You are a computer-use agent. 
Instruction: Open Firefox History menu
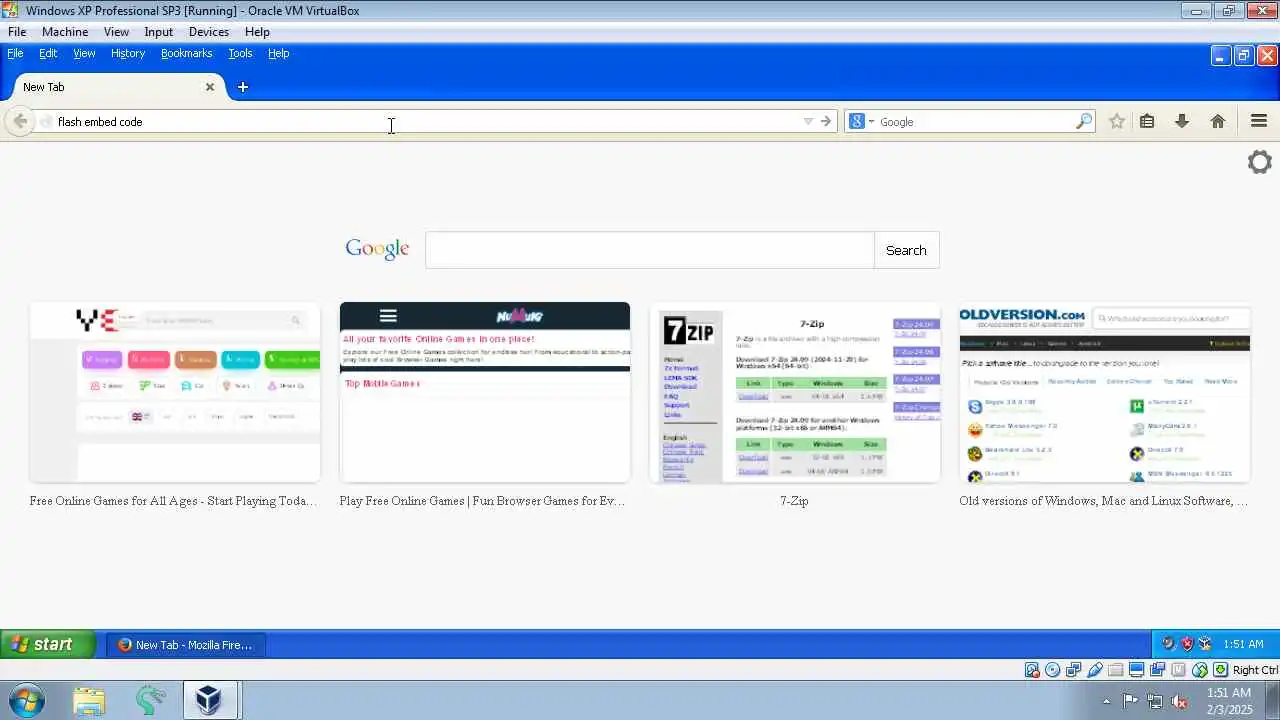(x=128, y=53)
